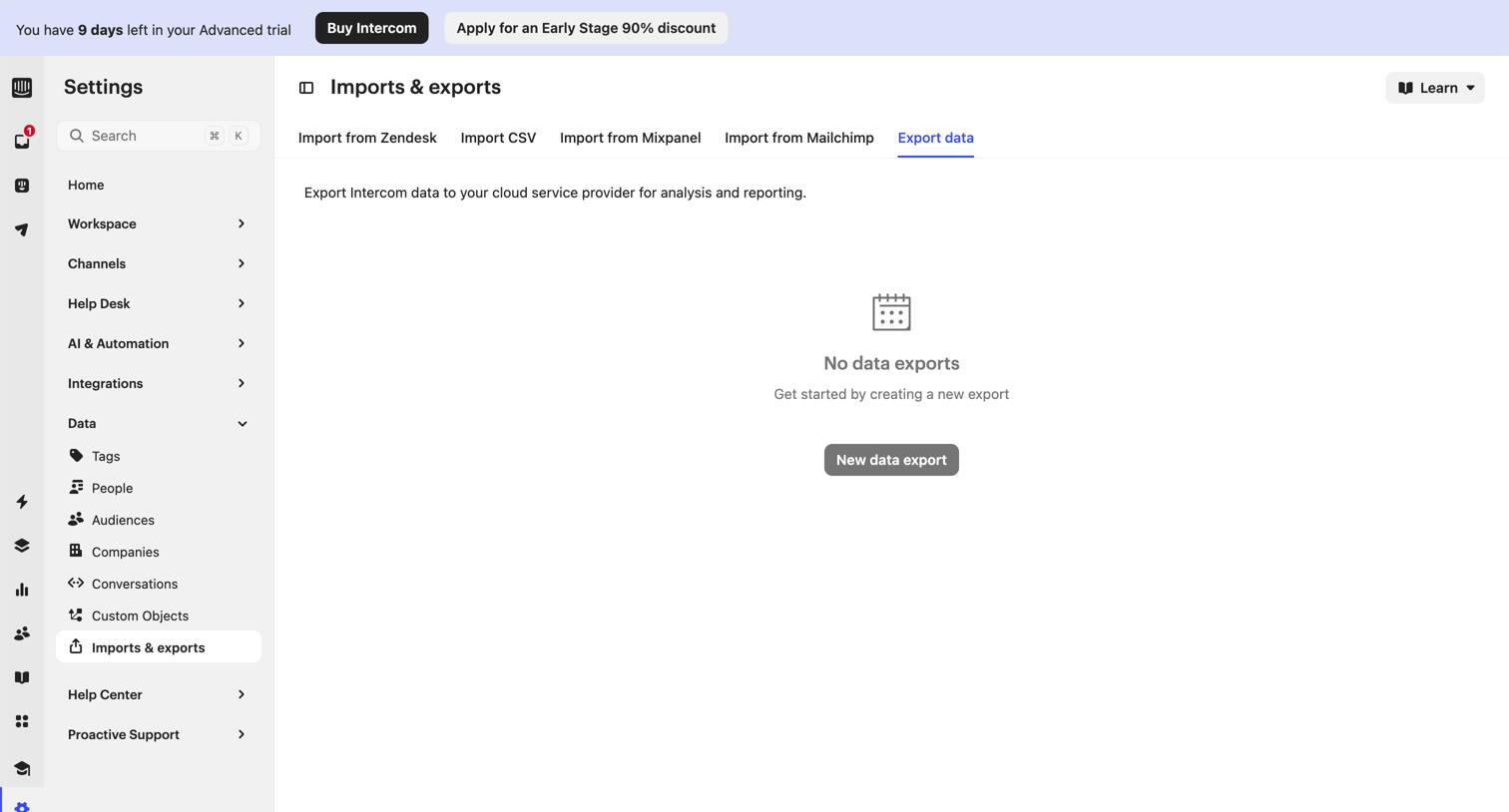Click the lightning bolt automation icon
The image size is (1509, 812).
pos(22,502)
